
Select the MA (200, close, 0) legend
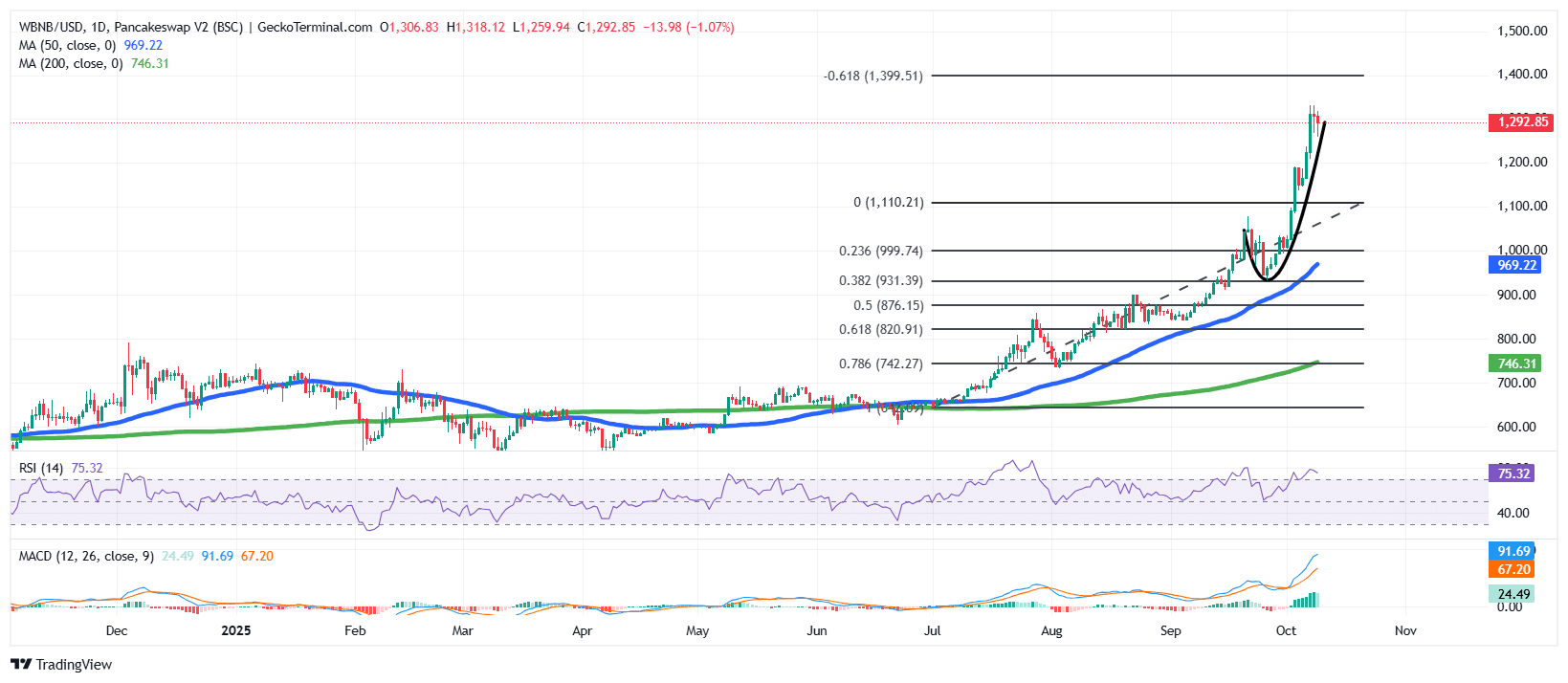pos(70,64)
